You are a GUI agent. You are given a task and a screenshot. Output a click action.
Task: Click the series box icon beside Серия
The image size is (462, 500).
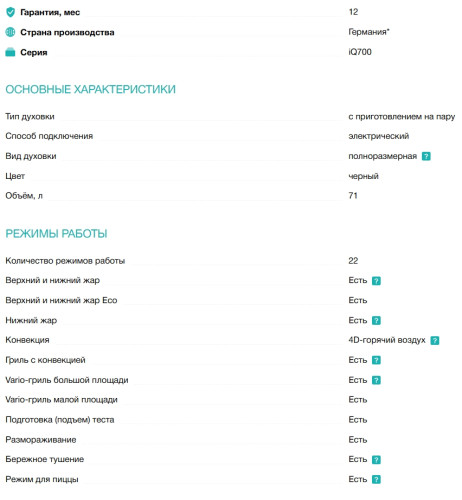(x=10, y=52)
